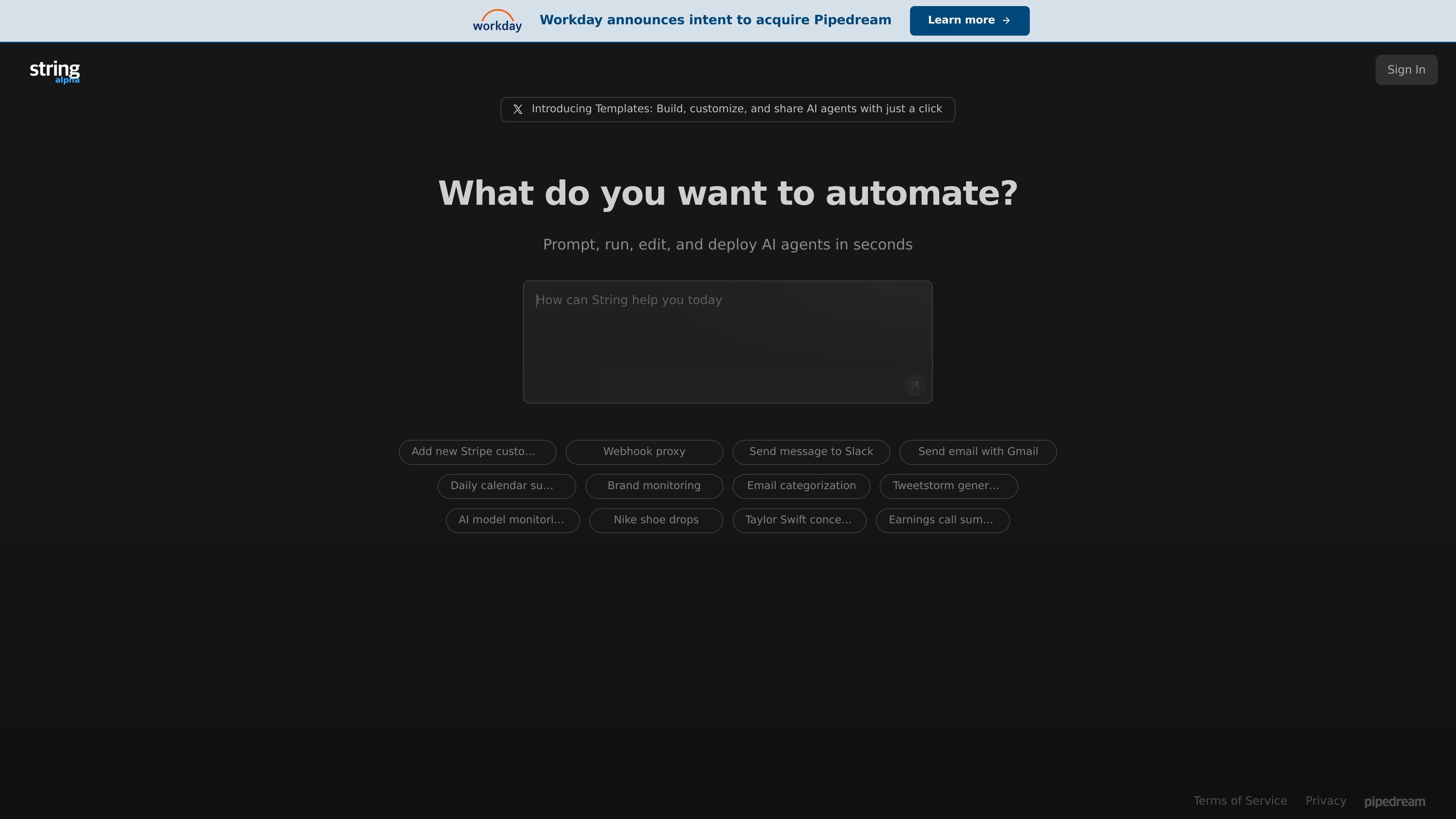1456x819 pixels.
Task: Click the Sign In button
Action: [1406, 70]
